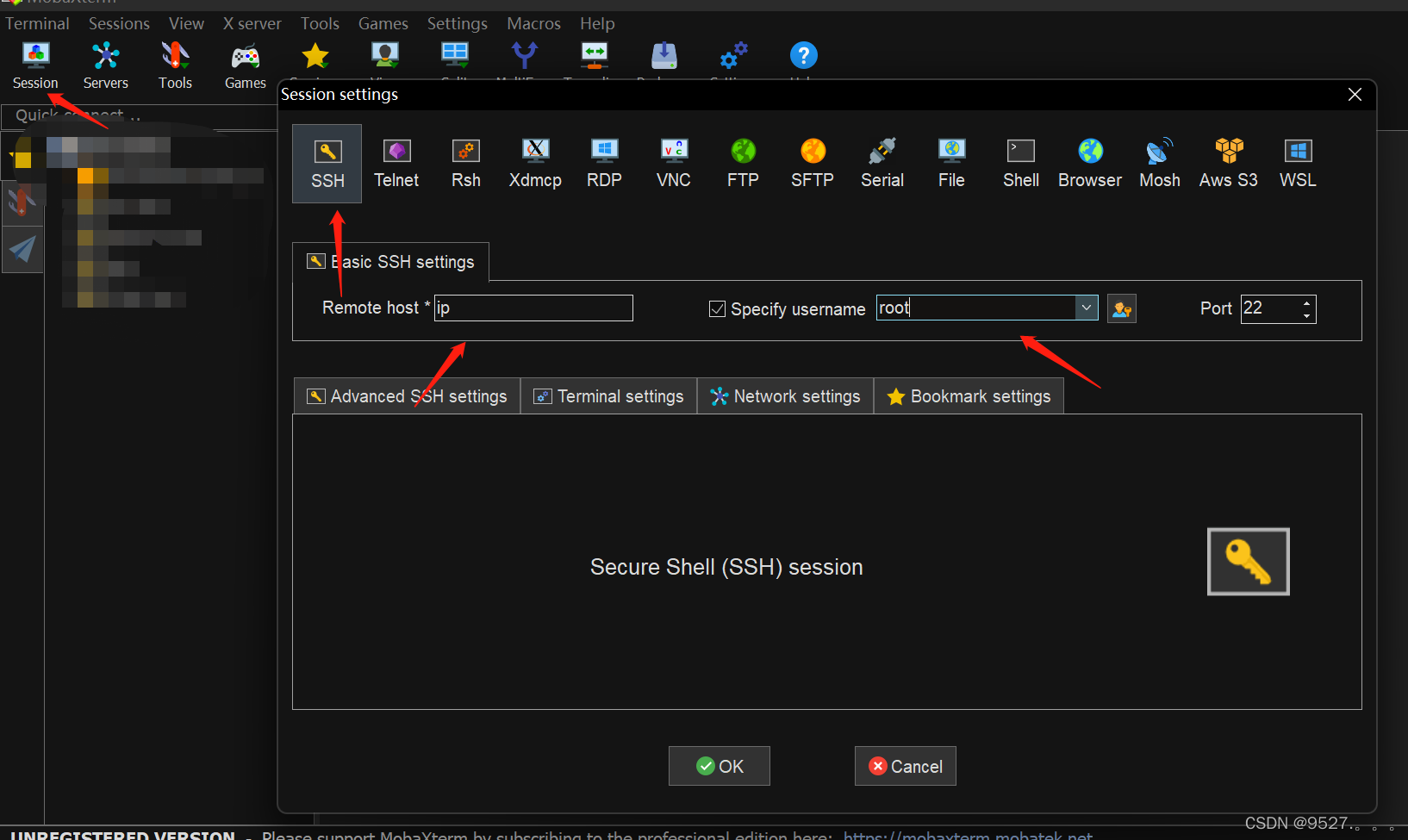Image resolution: width=1408 pixels, height=840 pixels.
Task: Open the View menu
Action: coord(186,23)
